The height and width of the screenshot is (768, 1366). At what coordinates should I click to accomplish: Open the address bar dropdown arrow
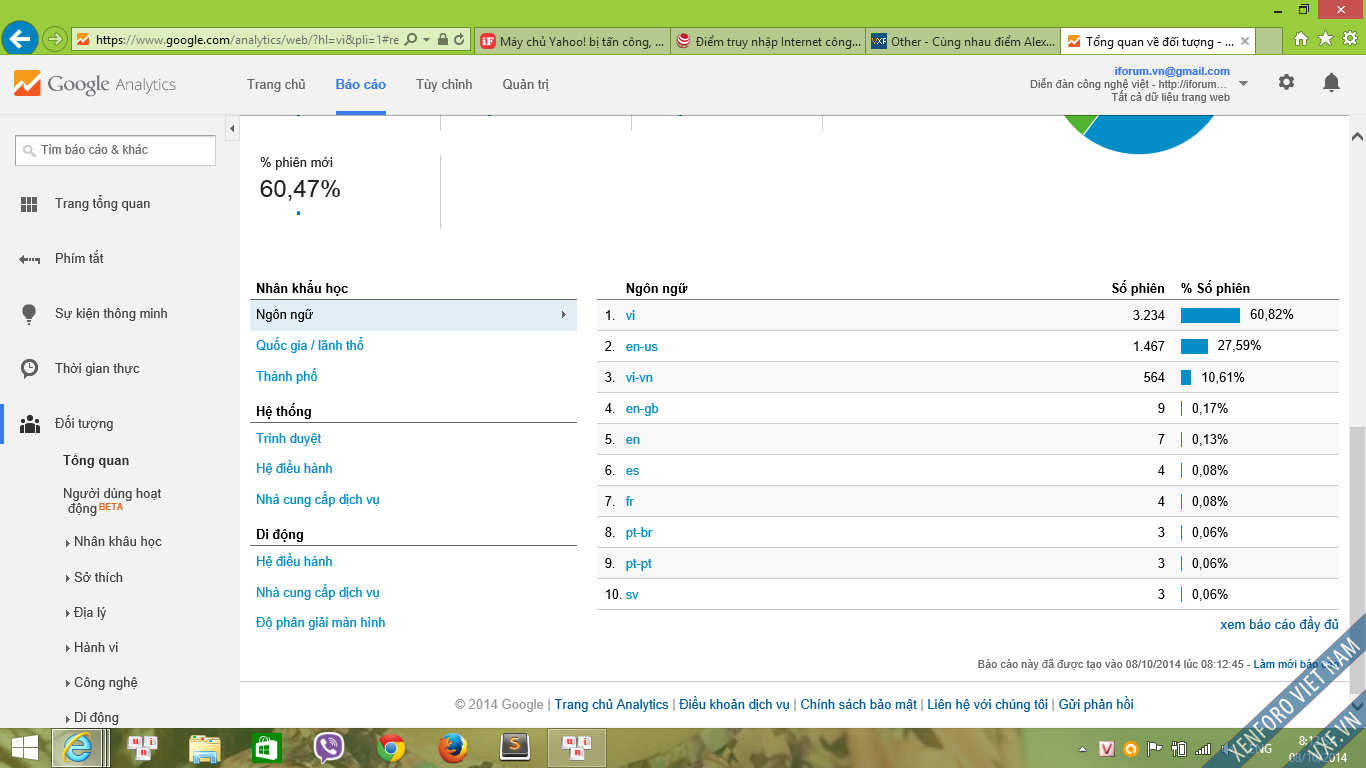click(x=427, y=40)
